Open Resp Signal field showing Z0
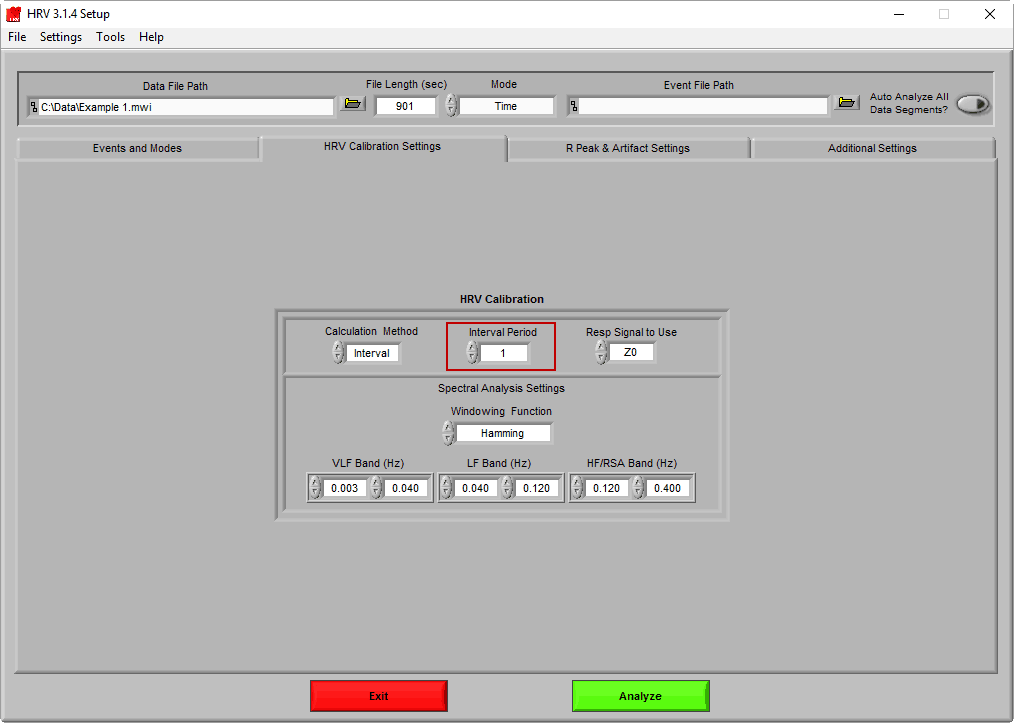The image size is (1014, 723). pyautogui.click(x=631, y=352)
